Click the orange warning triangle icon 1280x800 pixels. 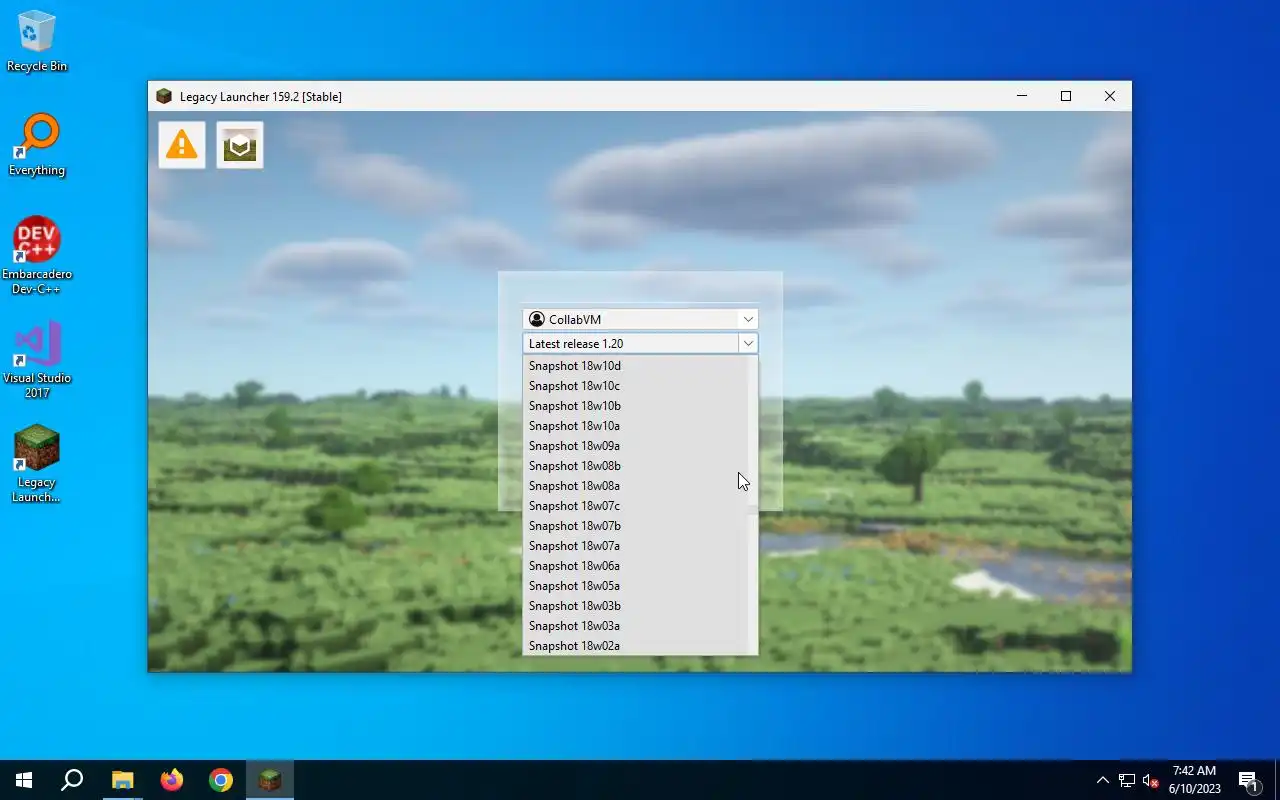182,145
